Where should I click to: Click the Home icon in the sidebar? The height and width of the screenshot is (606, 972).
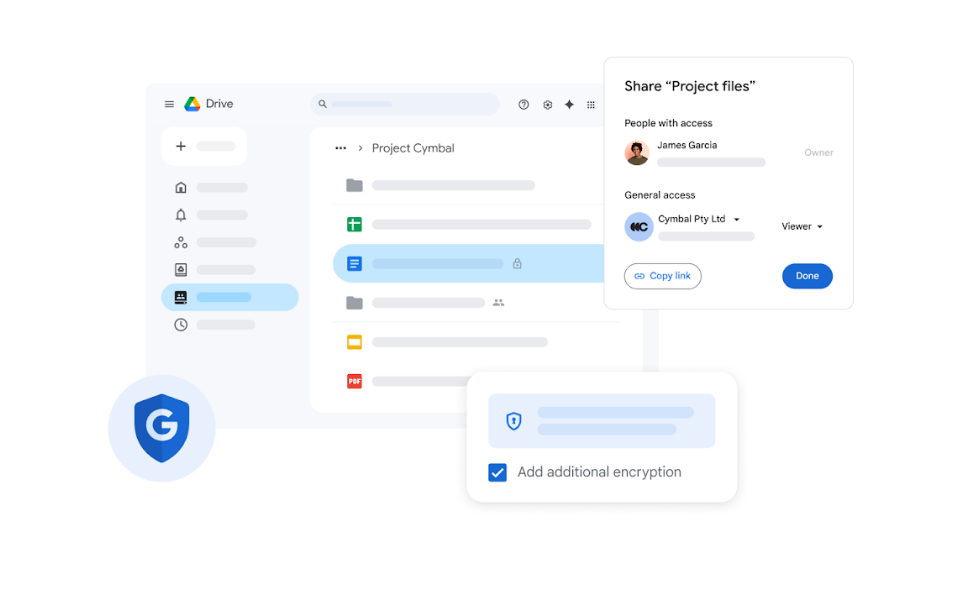[x=180, y=187]
